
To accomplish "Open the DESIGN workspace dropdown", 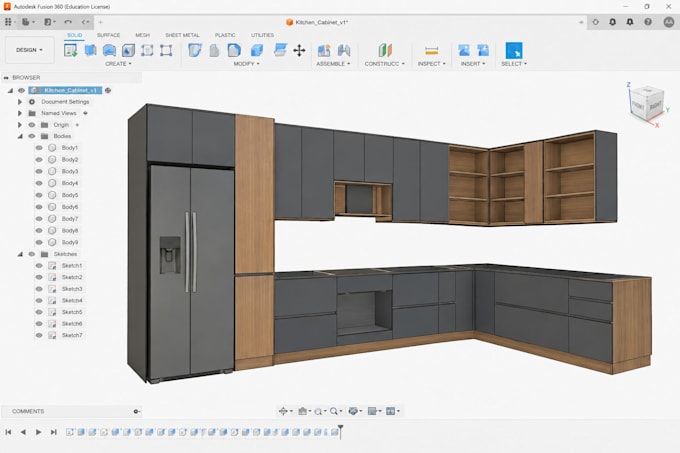I will coord(29,50).
